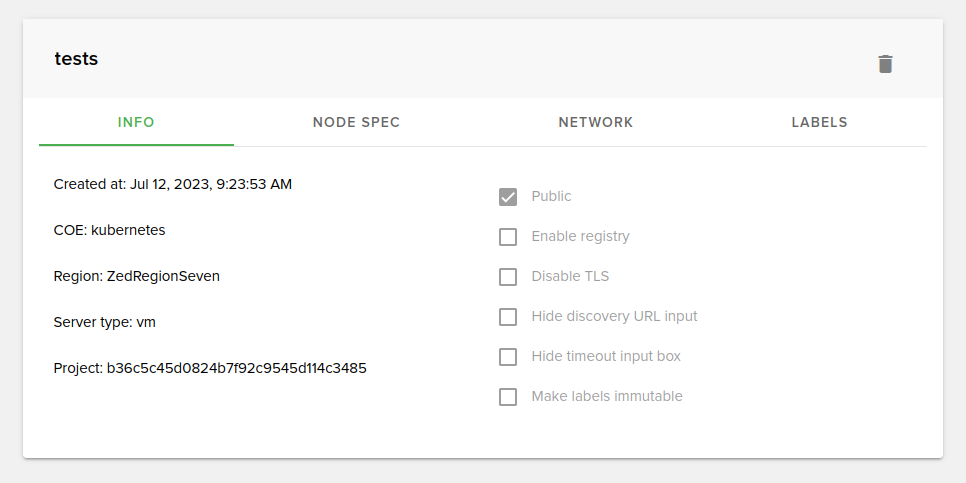Enable the Hide timeout input box checkbox
Image resolution: width=966 pixels, height=483 pixels.
click(508, 357)
